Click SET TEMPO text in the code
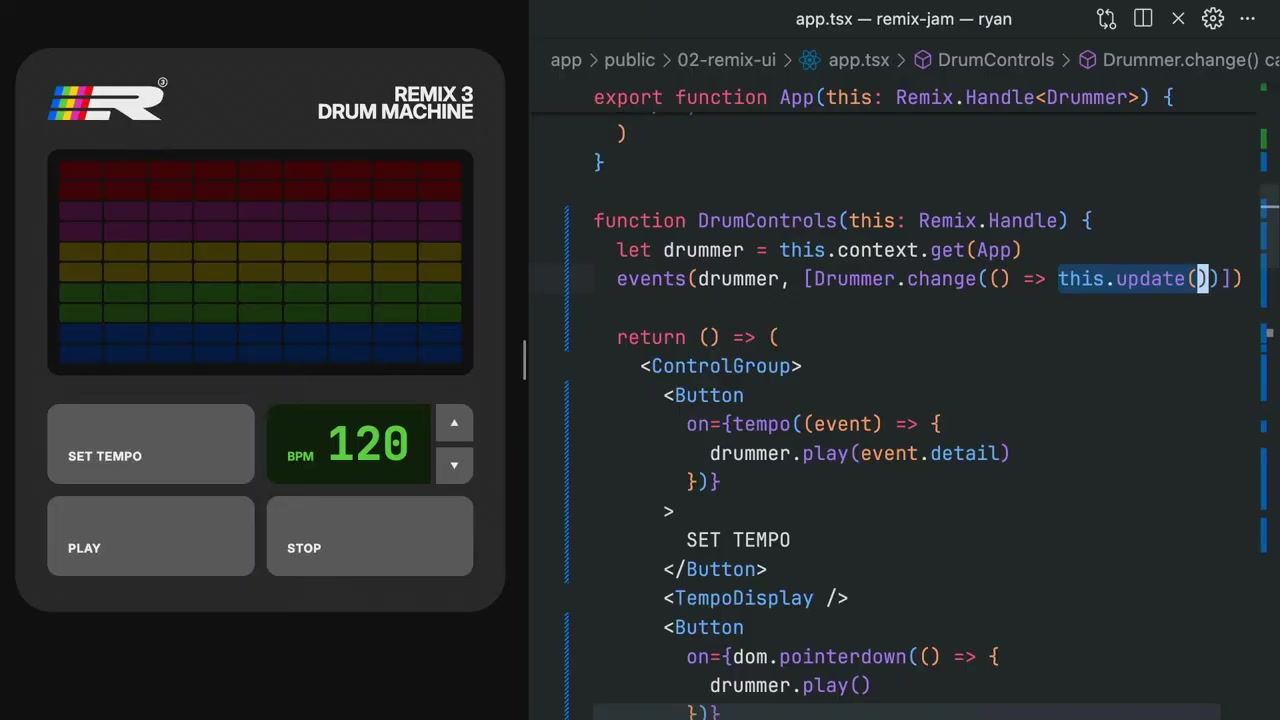 pyautogui.click(x=738, y=540)
